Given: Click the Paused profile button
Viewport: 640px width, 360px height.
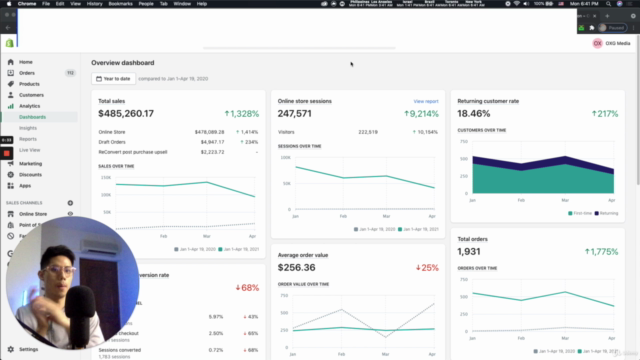Looking at the screenshot, I should pos(613,28).
